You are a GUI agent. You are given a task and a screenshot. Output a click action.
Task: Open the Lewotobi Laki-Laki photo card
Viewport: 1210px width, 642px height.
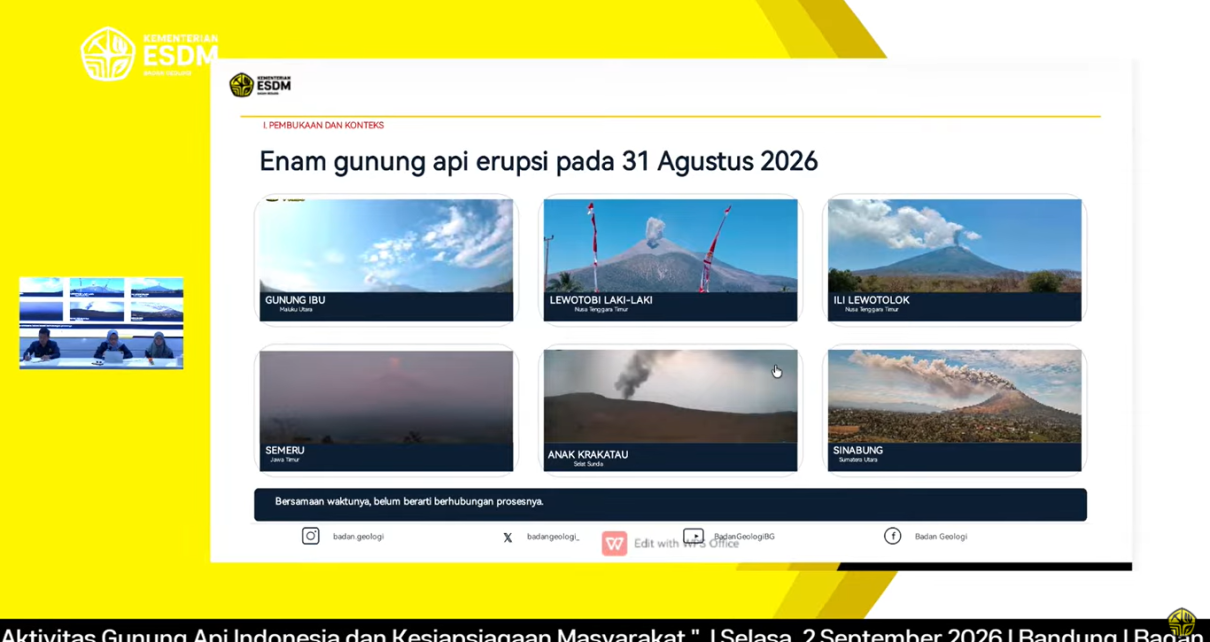coord(670,260)
